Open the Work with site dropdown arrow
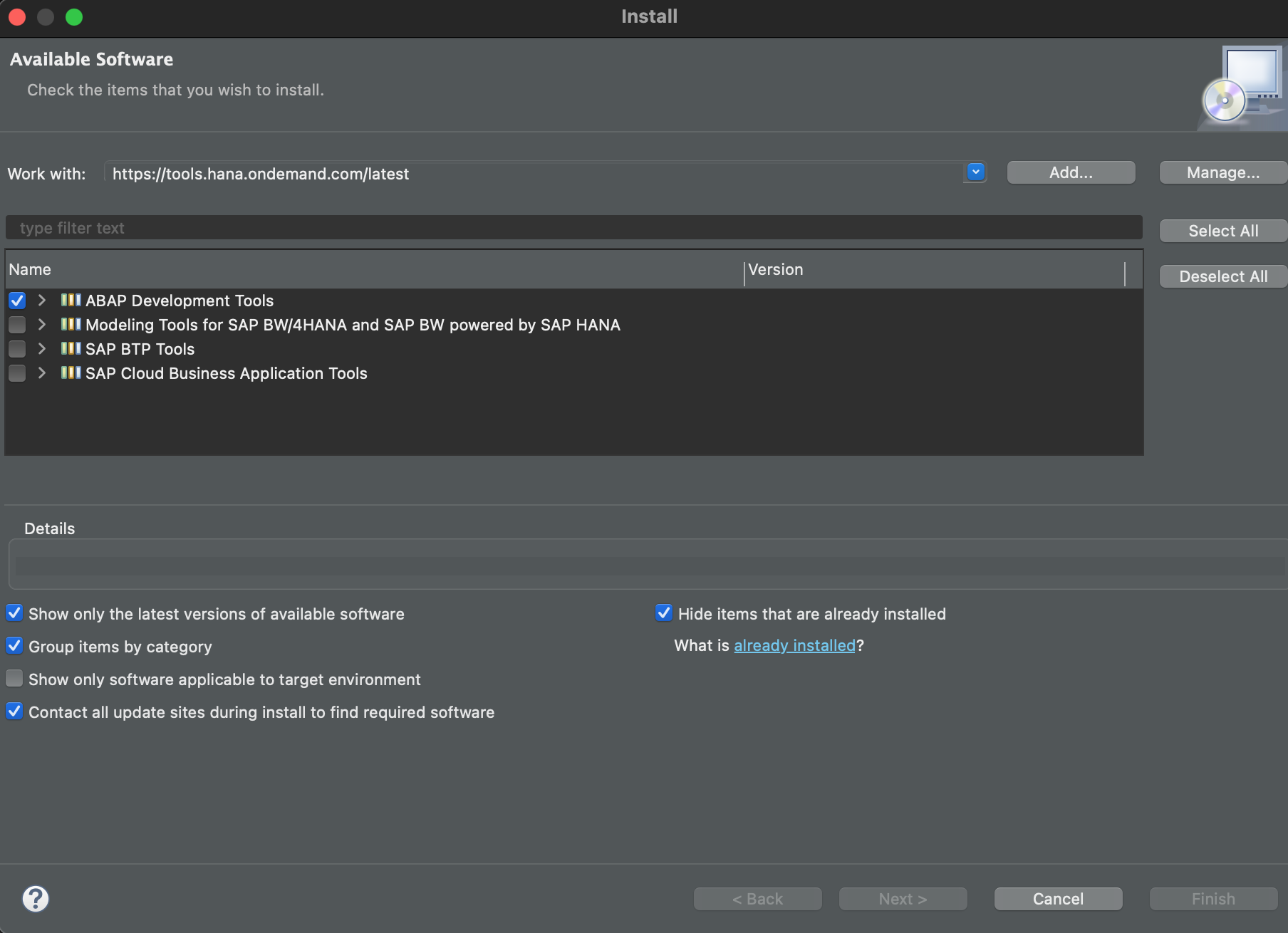This screenshot has height=933, width=1288. tap(976, 172)
